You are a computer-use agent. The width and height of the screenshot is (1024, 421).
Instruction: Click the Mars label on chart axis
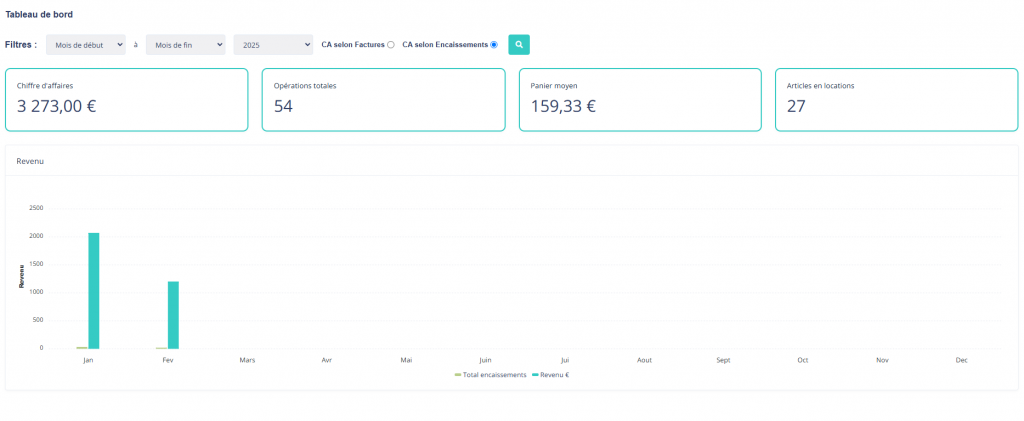click(247, 360)
